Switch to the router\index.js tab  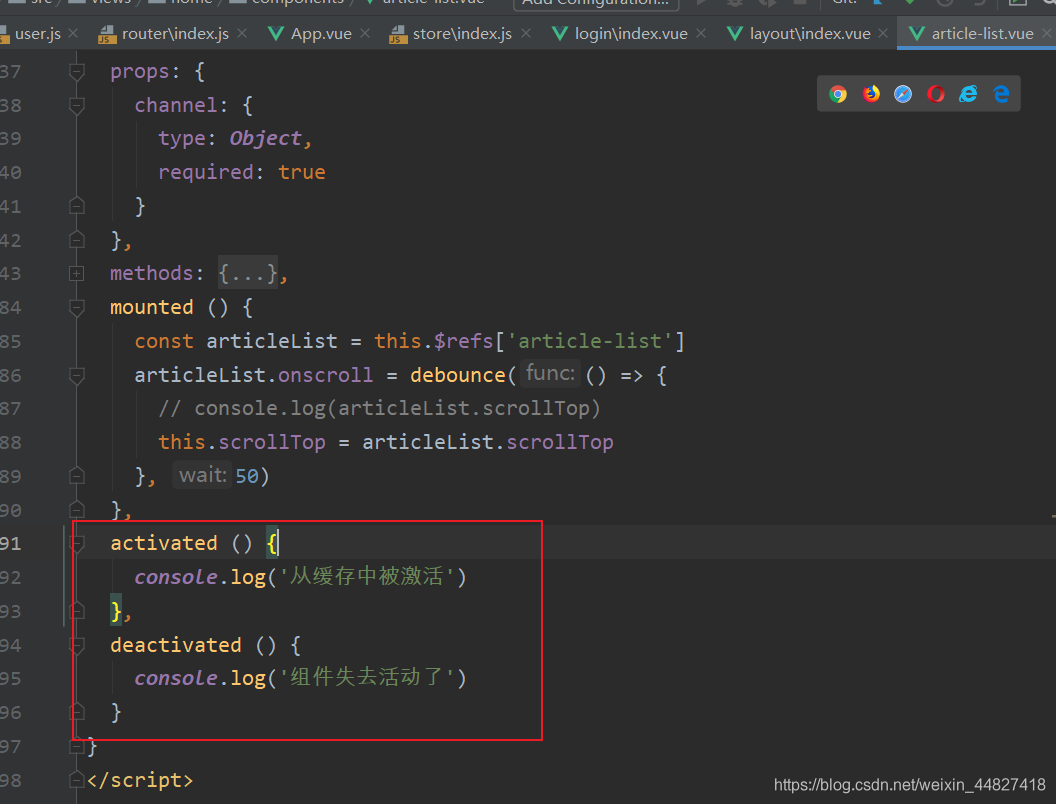(x=175, y=34)
